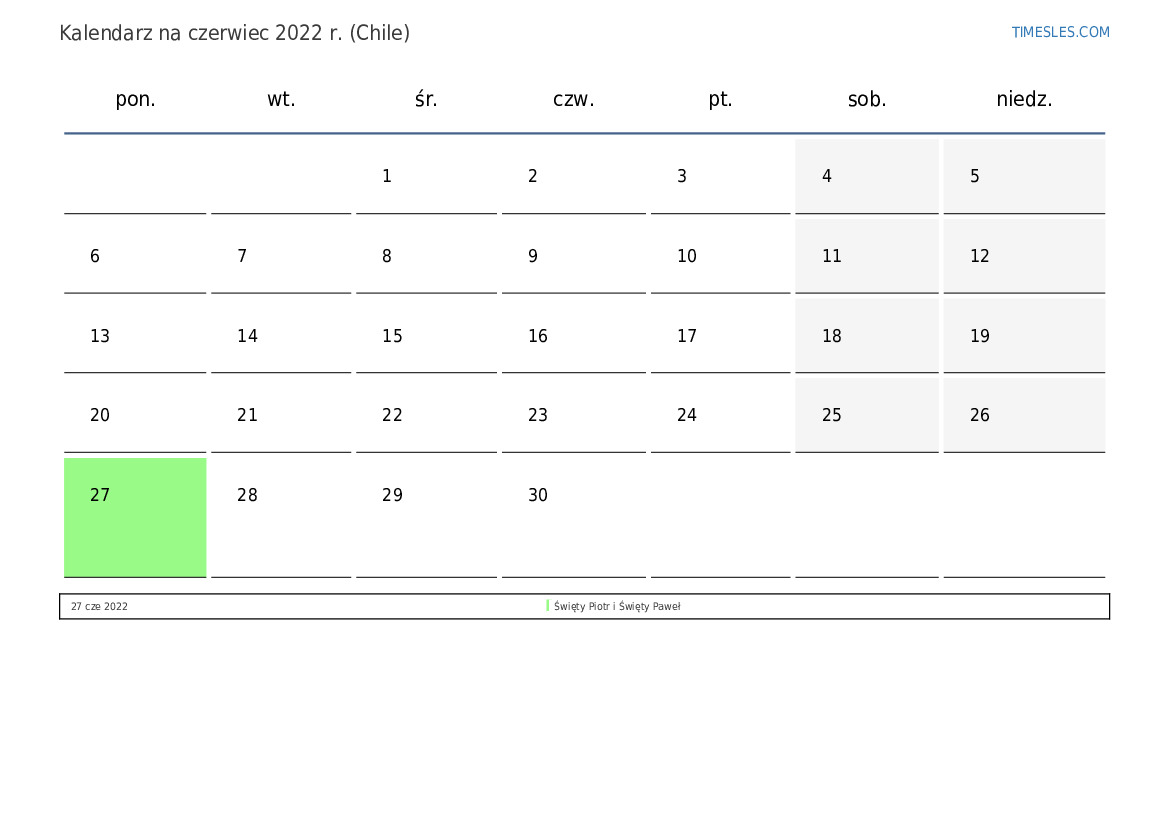Select day 10 in the calendar
This screenshot has width=1169, height=827.
coord(719,256)
